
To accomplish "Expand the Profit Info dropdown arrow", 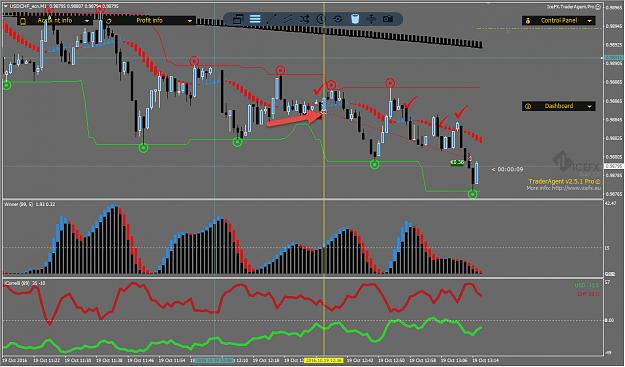I will coord(190,21).
